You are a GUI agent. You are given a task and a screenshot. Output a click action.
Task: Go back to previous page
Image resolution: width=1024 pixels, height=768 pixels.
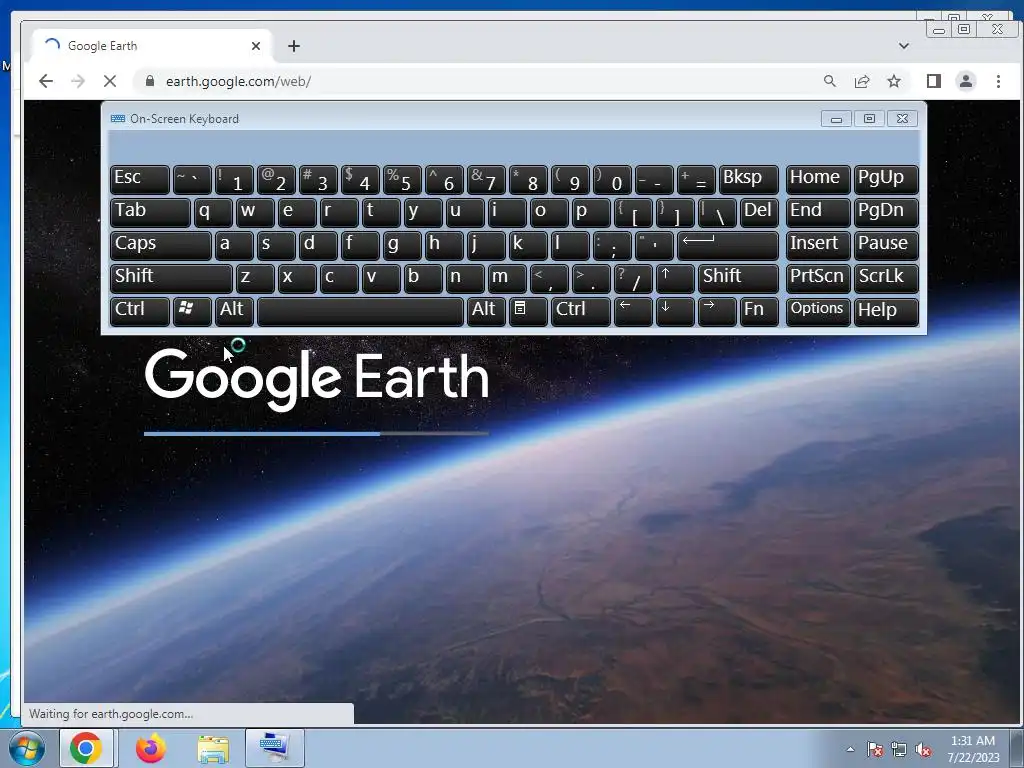tap(46, 81)
